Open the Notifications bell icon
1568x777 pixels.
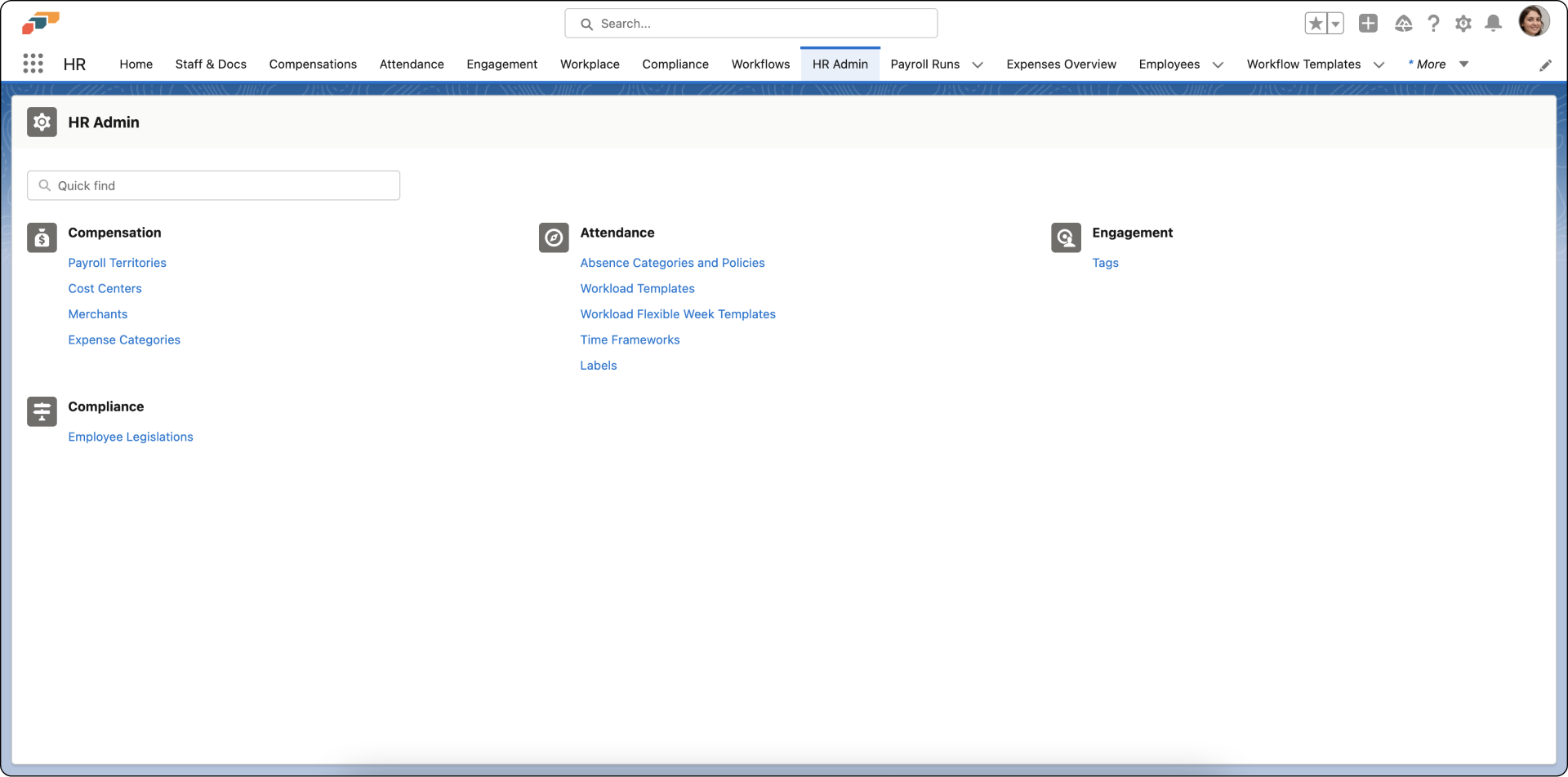coord(1493,24)
